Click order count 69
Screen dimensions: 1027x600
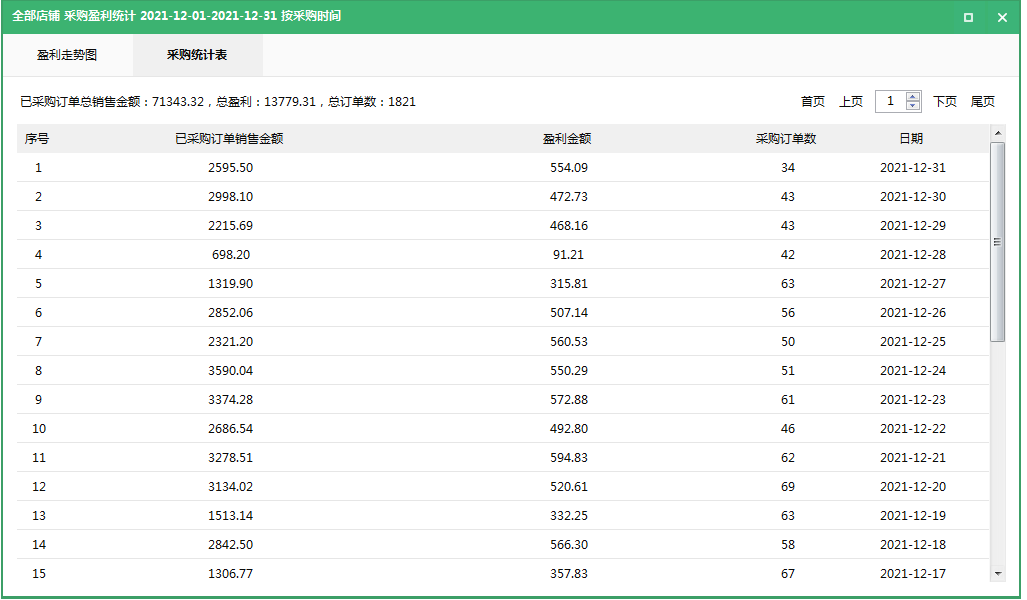(x=788, y=487)
